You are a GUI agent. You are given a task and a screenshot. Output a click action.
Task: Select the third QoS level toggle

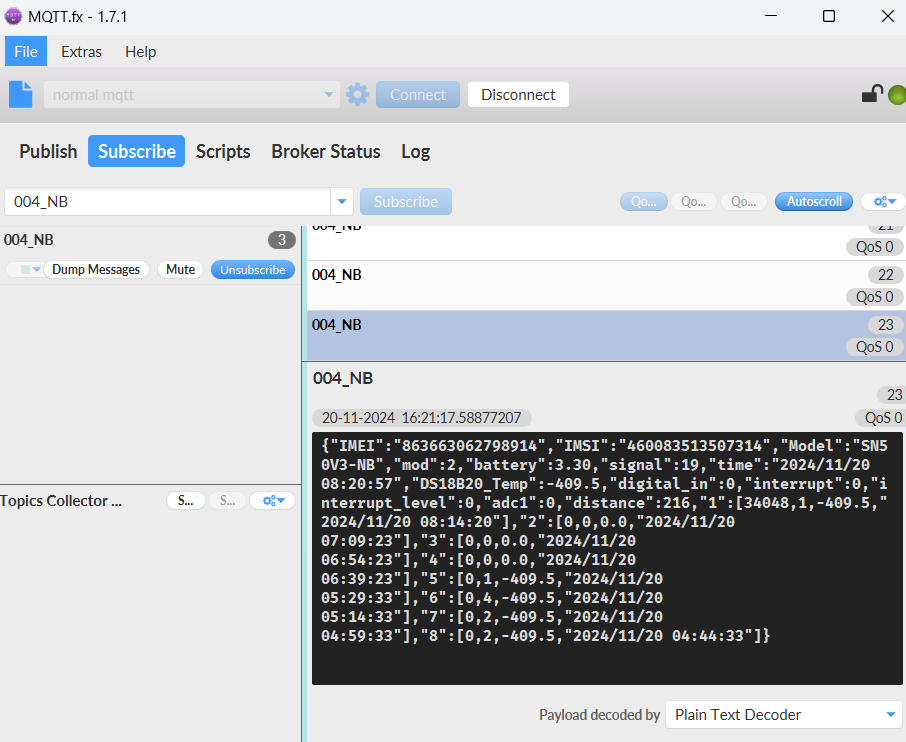click(744, 202)
